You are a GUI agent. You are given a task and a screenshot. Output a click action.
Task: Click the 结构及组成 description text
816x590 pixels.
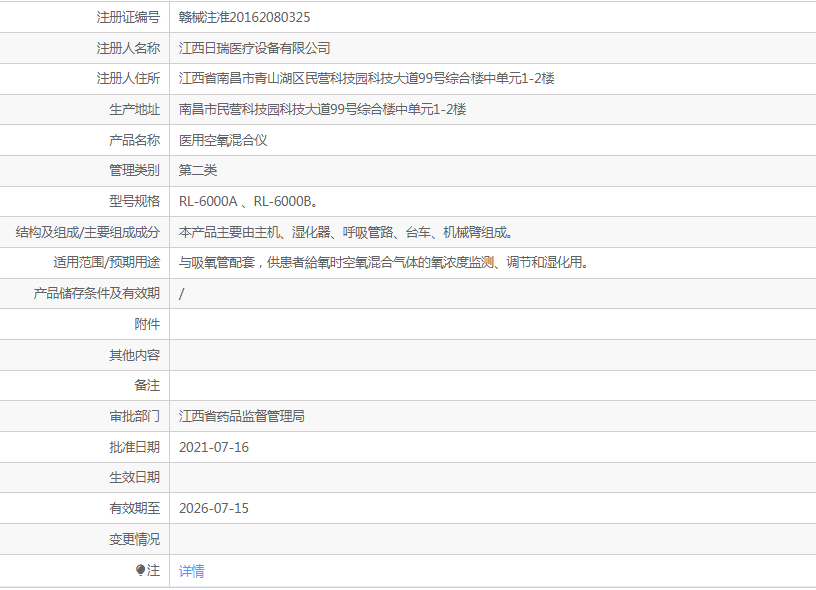coord(346,232)
